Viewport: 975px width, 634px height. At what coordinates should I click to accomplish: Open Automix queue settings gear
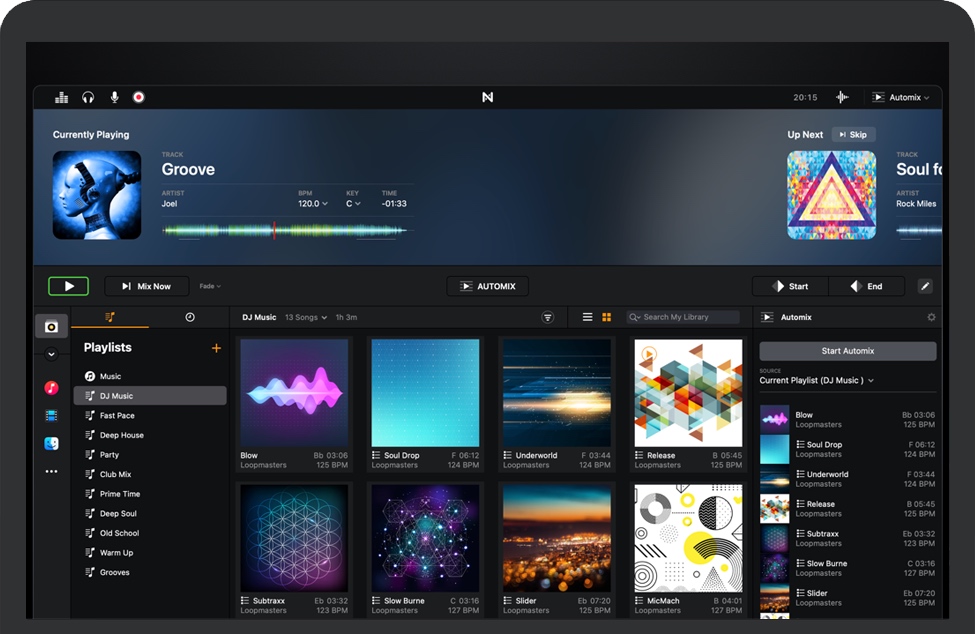point(931,318)
